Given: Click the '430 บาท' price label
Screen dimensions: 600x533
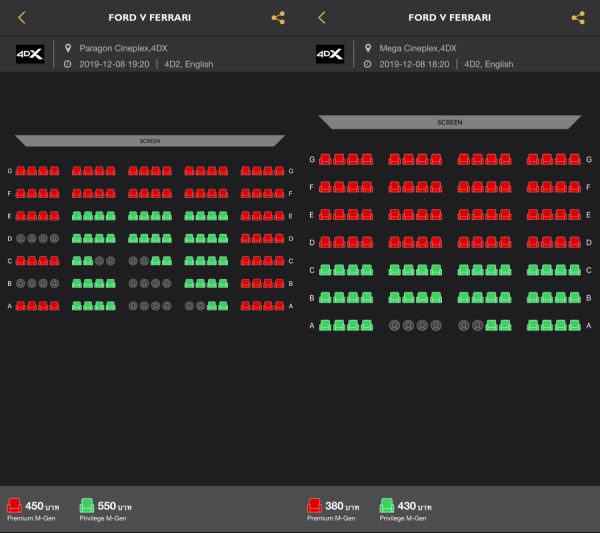Looking at the screenshot, I should [x=414, y=506].
